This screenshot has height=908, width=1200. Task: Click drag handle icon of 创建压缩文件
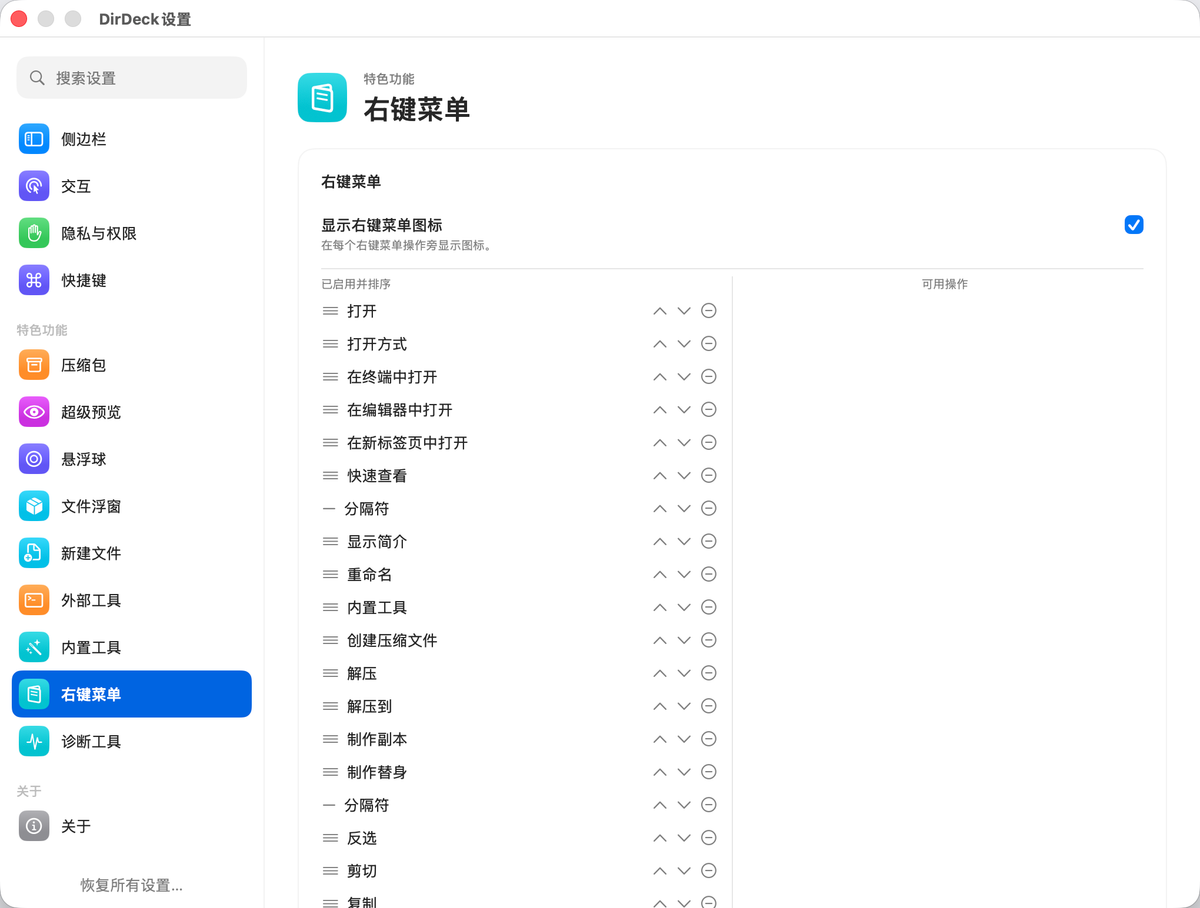tap(330, 640)
